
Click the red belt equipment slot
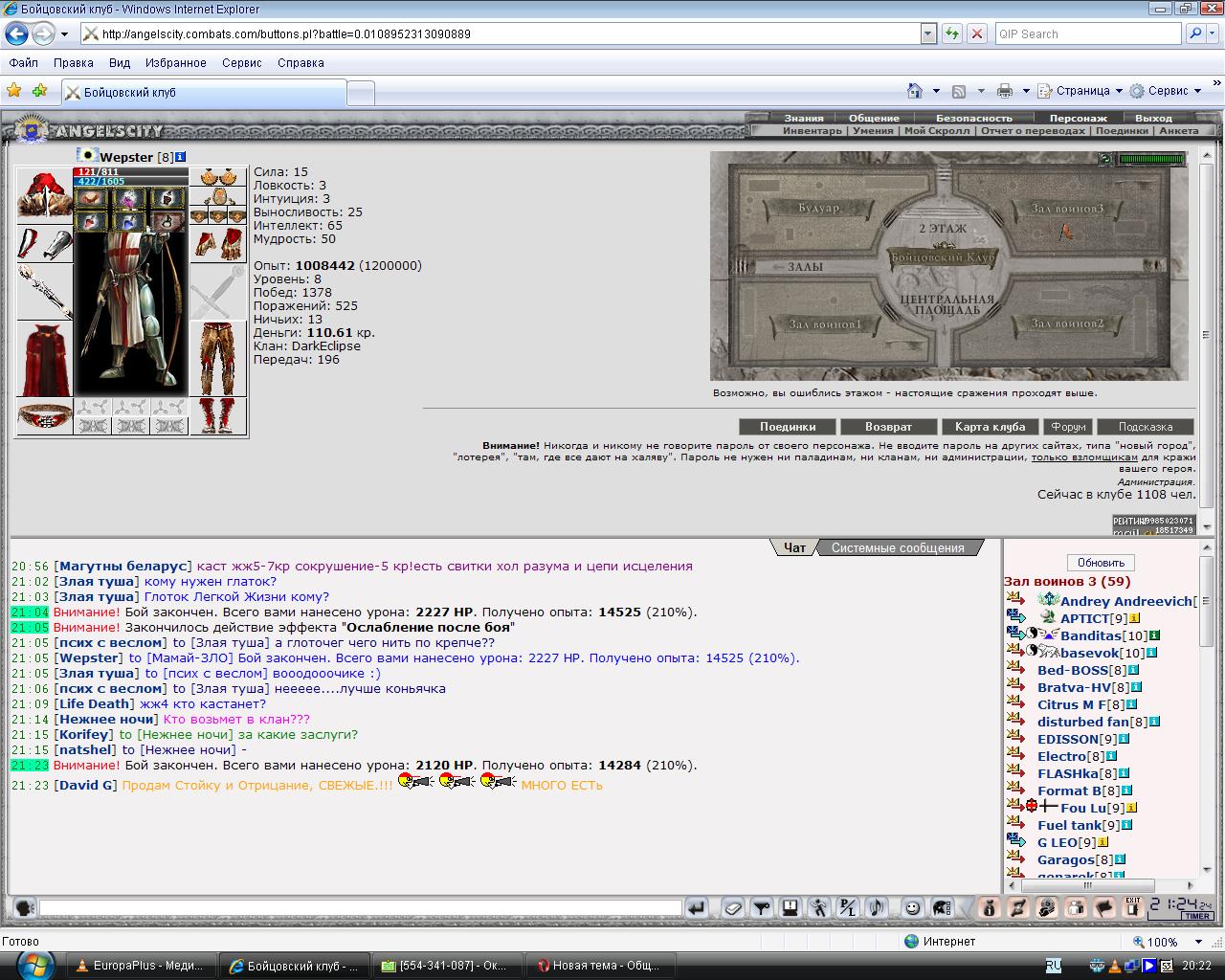coord(44,416)
